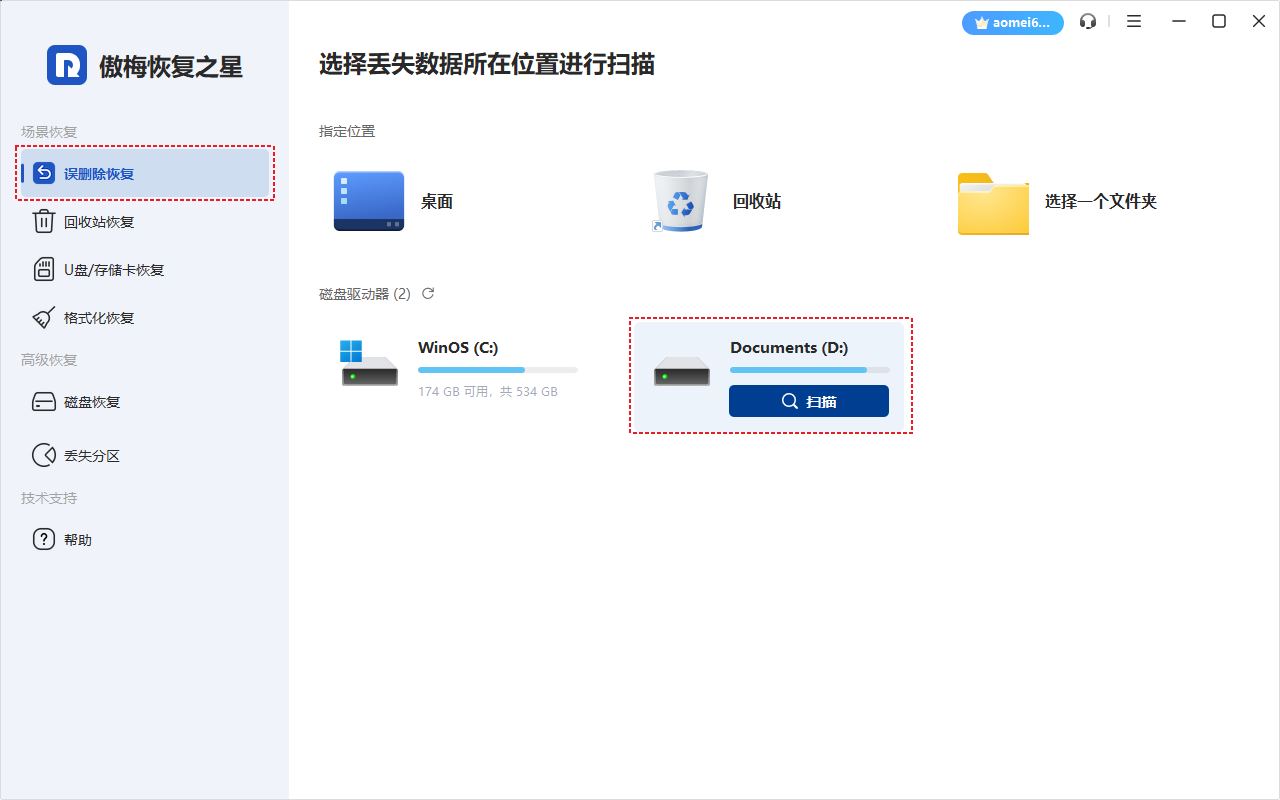
Task: Select U盘/存储卡恢复 option
Action: click(x=110, y=269)
